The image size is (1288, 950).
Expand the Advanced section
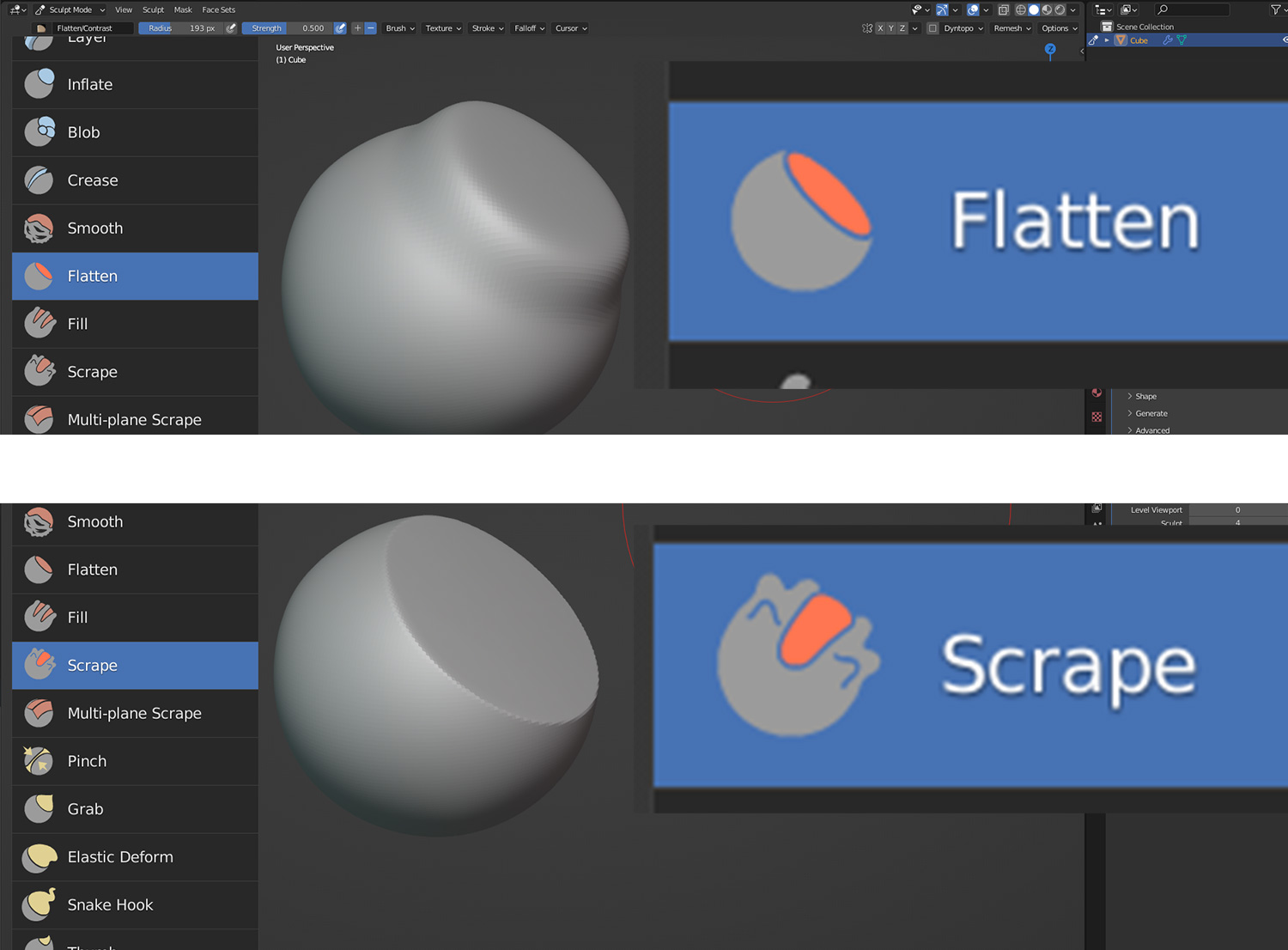(x=1153, y=430)
